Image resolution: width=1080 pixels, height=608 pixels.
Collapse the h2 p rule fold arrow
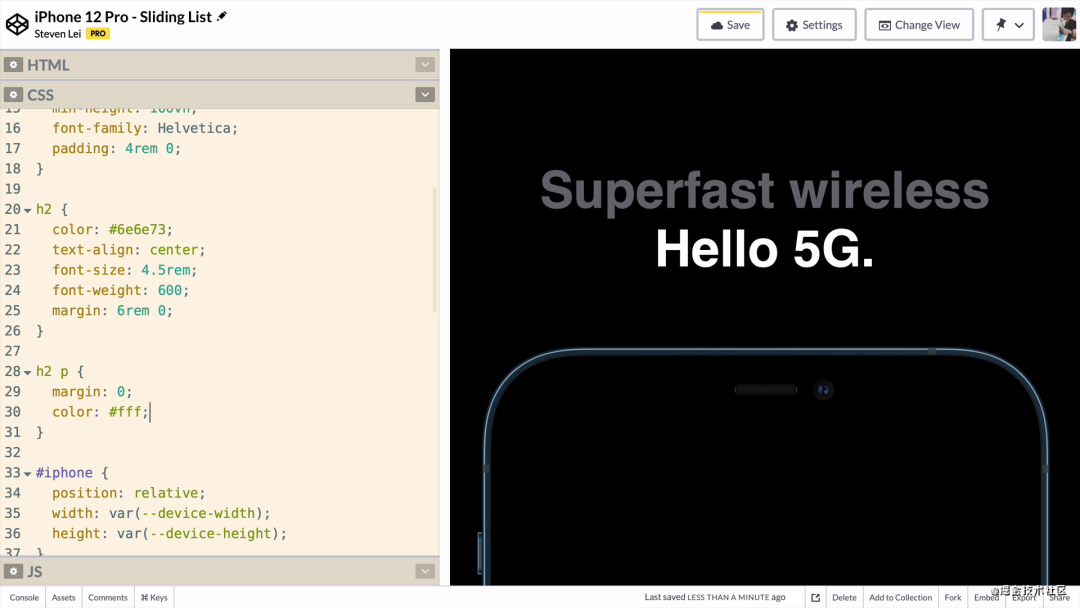(28, 373)
